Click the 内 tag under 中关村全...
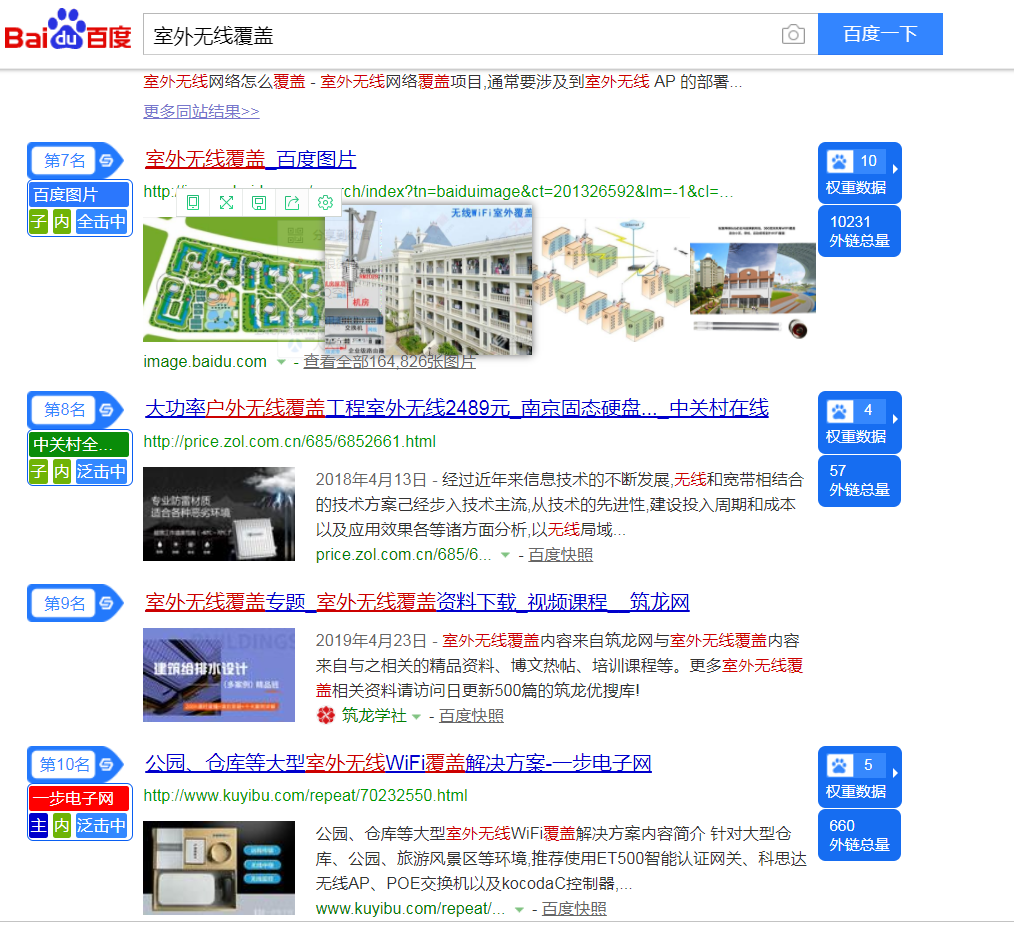This screenshot has width=1014, height=925. click(x=61, y=471)
